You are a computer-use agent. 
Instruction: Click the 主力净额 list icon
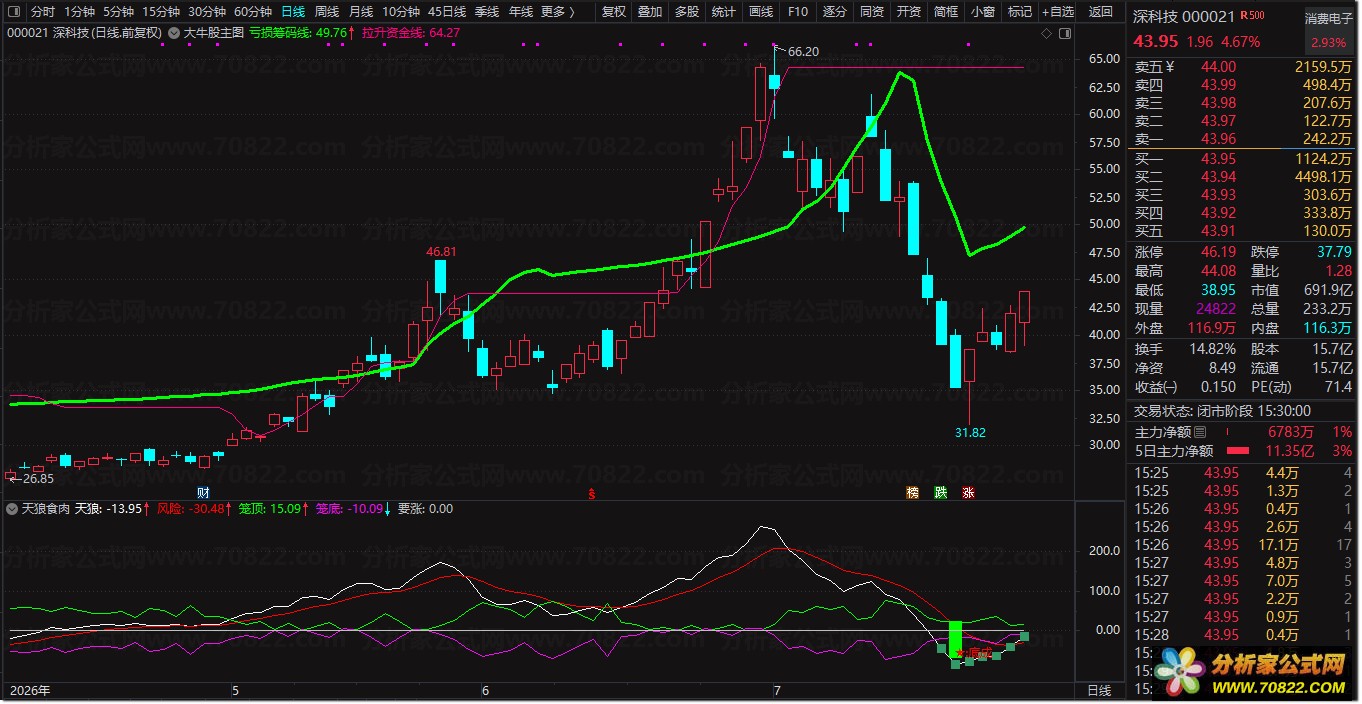tap(1200, 432)
